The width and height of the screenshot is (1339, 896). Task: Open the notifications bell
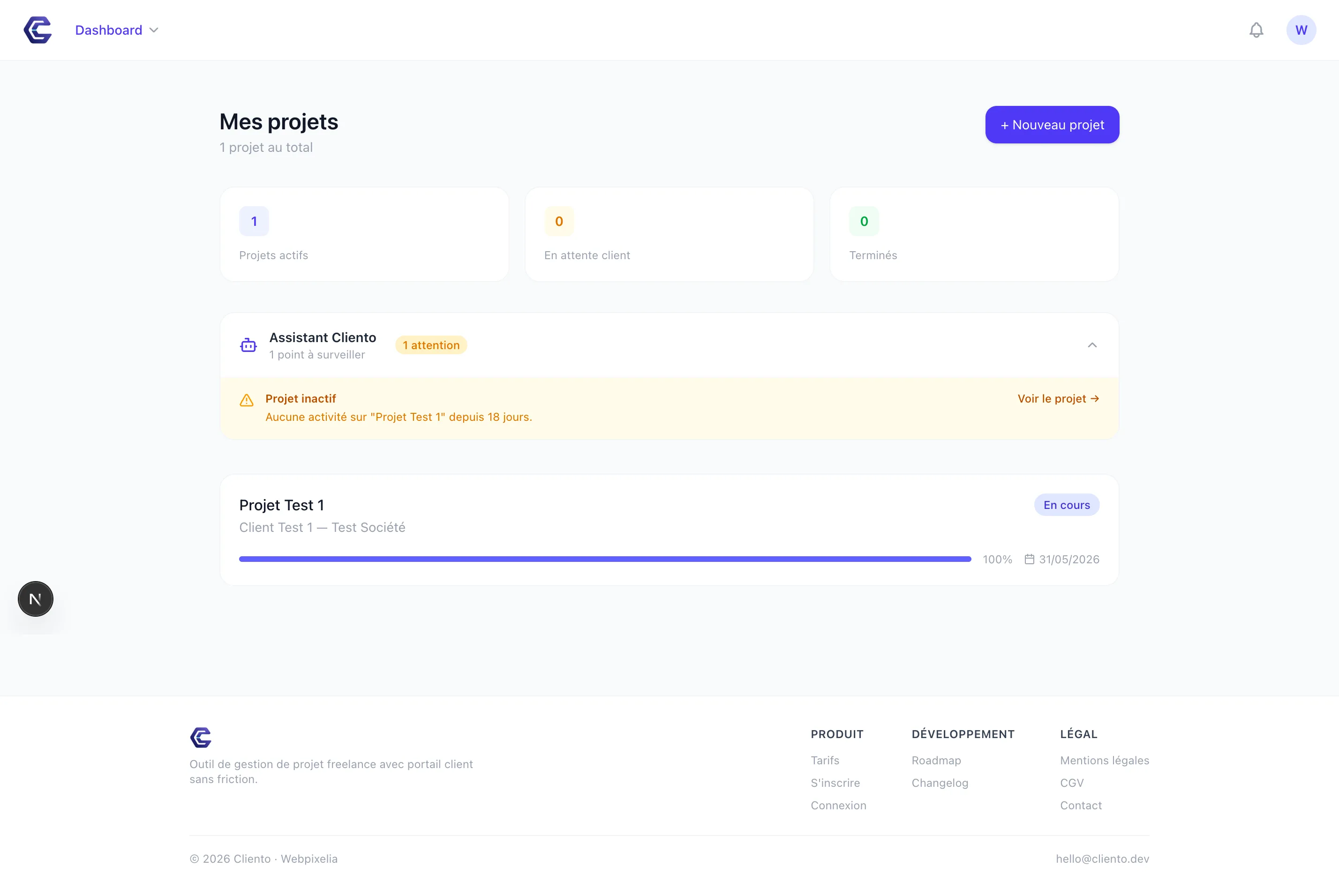click(x=1256, y=30)
